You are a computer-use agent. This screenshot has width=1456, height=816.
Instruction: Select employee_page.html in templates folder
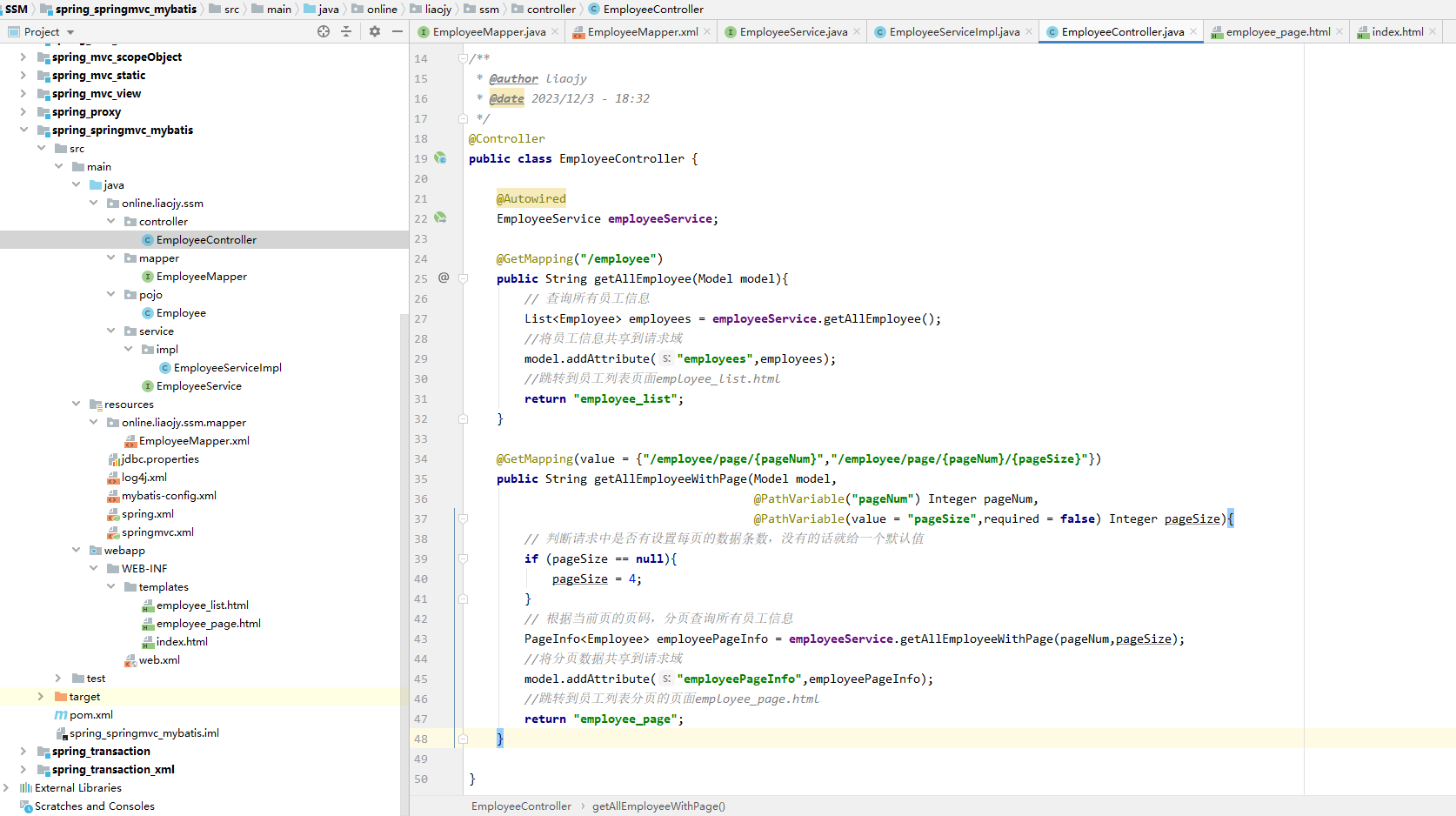pos(208,623)
